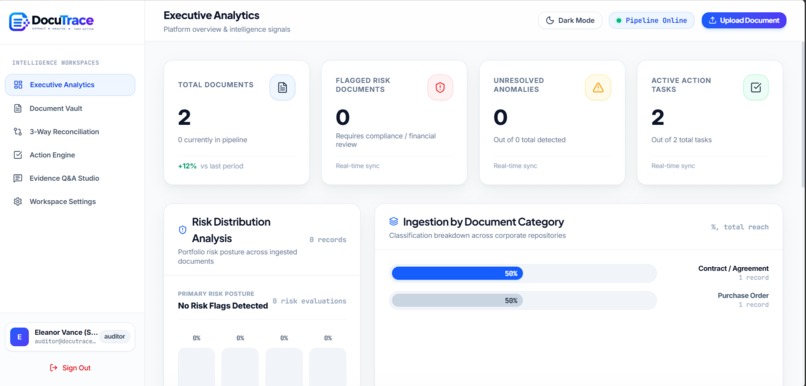Screen dimensions: 806x386
Task: Click the auditor@docutrace email text
Action: 65,342
